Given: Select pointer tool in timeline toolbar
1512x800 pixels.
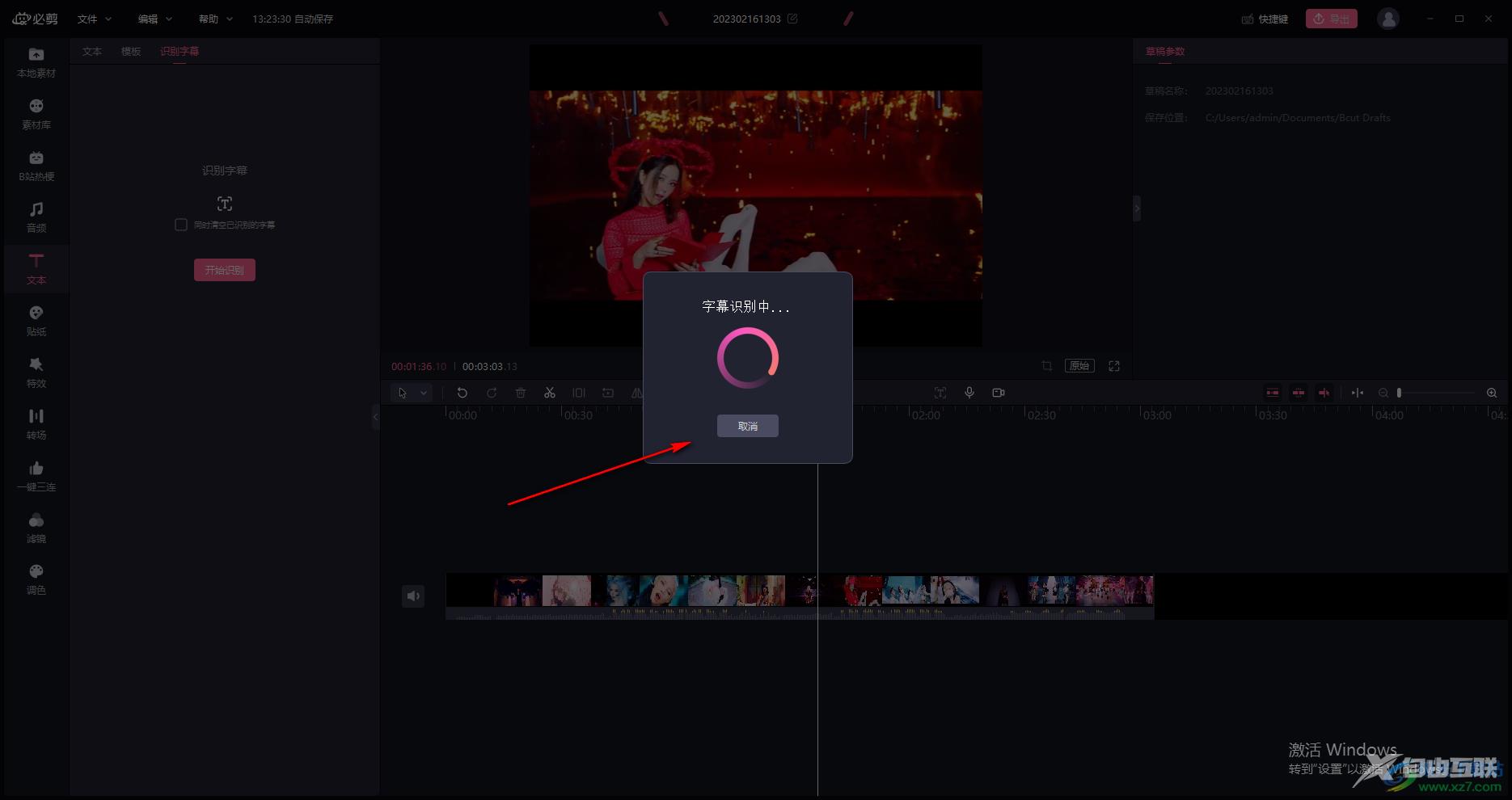Looking at the screenshot, I should tap(403, 393).
